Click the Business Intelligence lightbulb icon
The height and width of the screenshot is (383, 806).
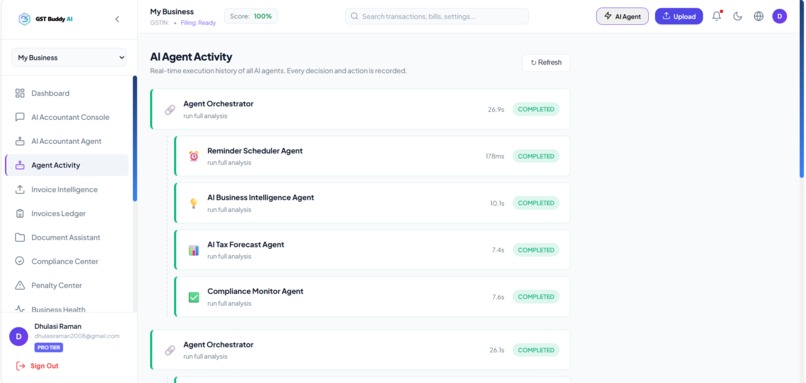tap(194, 203)
